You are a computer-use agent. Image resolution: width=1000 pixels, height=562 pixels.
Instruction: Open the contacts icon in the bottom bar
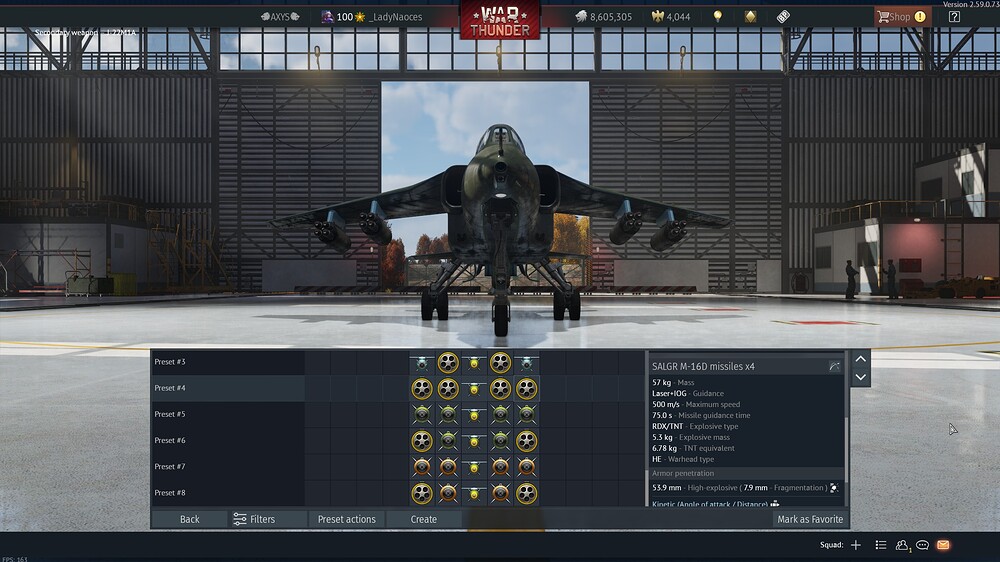coord(902,545)
